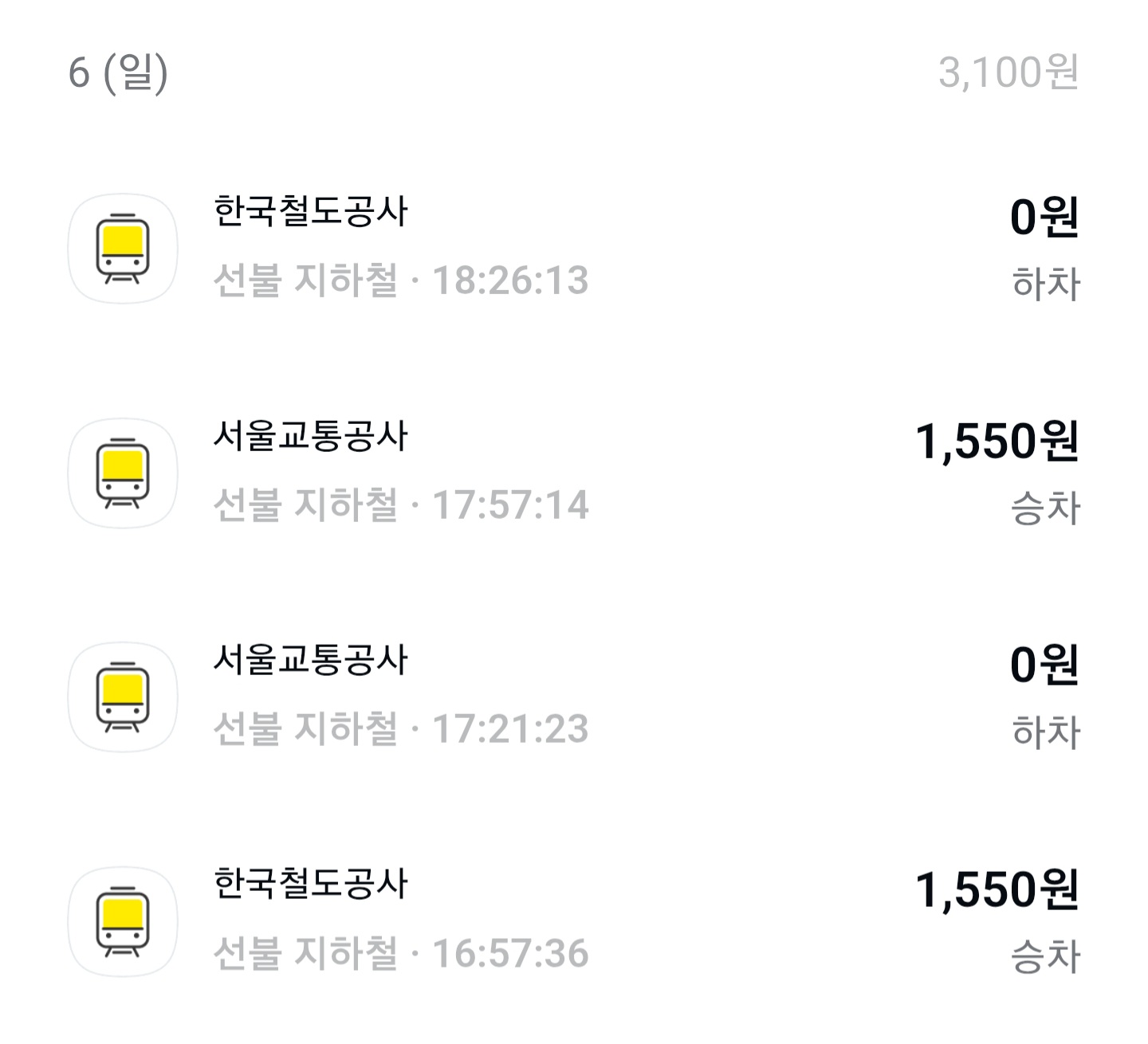Tap subway icon for 17:57:14 transaction
1148x1044 pixels.
click(123, 473)
